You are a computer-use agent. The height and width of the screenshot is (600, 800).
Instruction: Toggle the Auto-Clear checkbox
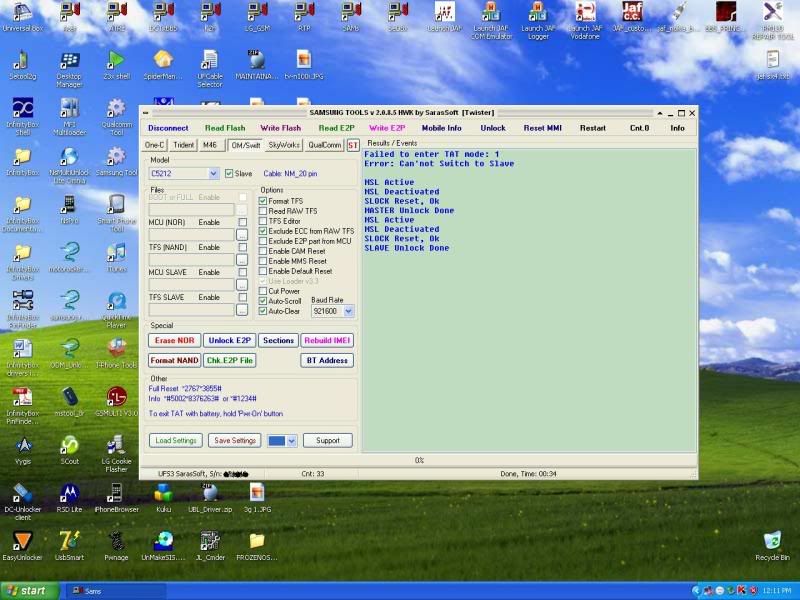(263, 311)
